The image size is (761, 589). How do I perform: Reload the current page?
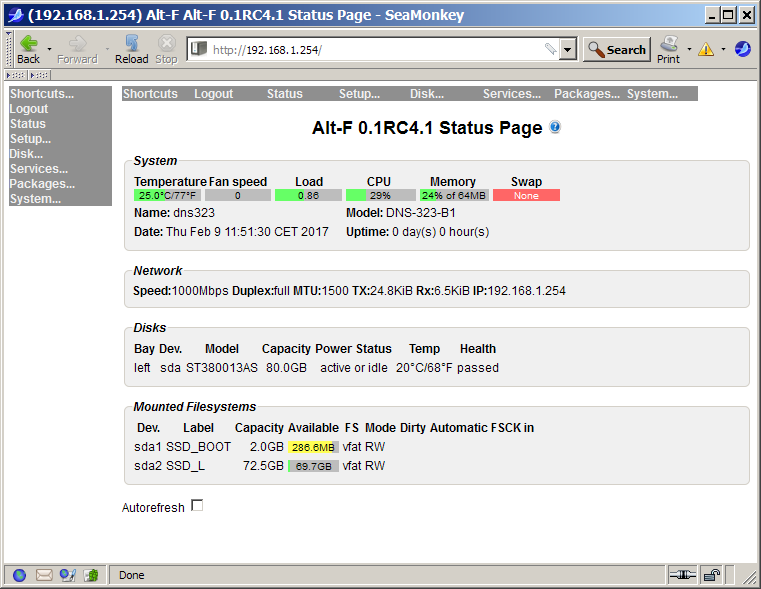click(132, 49)
